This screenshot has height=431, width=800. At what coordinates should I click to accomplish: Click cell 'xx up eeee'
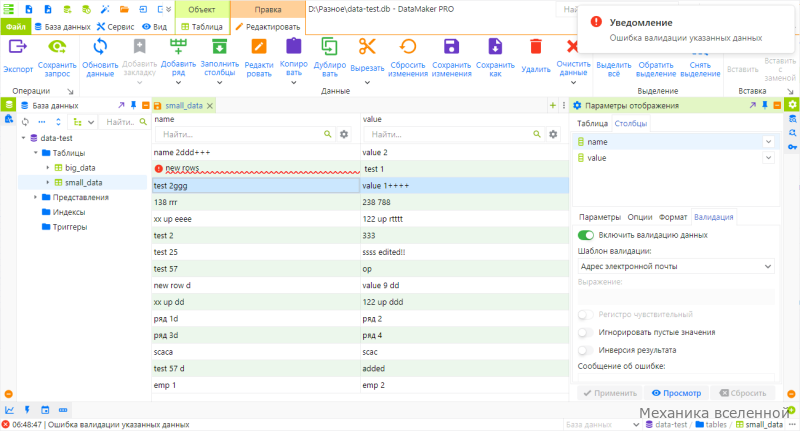tap(256, 219)
